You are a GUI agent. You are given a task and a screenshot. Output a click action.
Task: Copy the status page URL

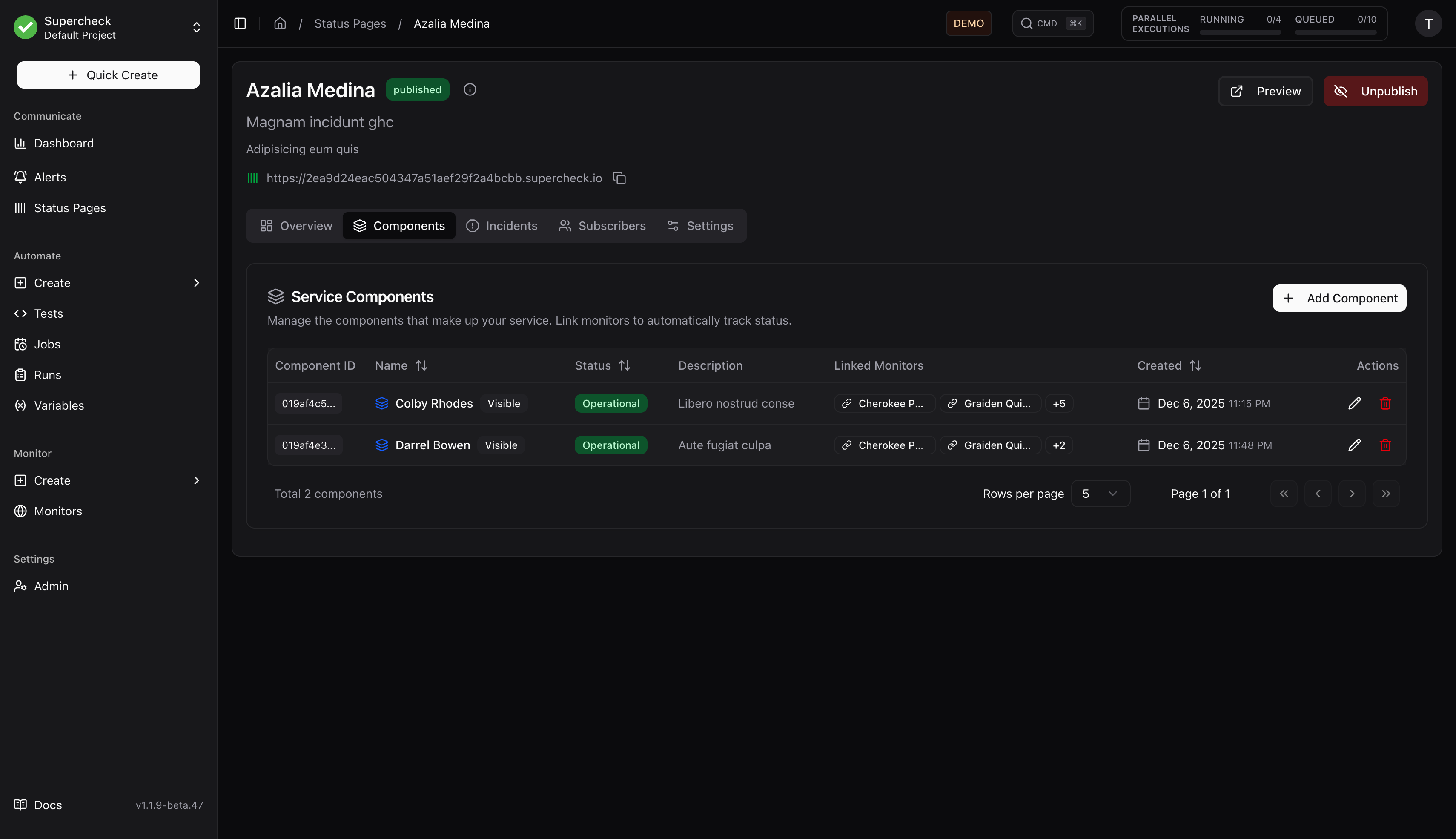pos(620,178)
